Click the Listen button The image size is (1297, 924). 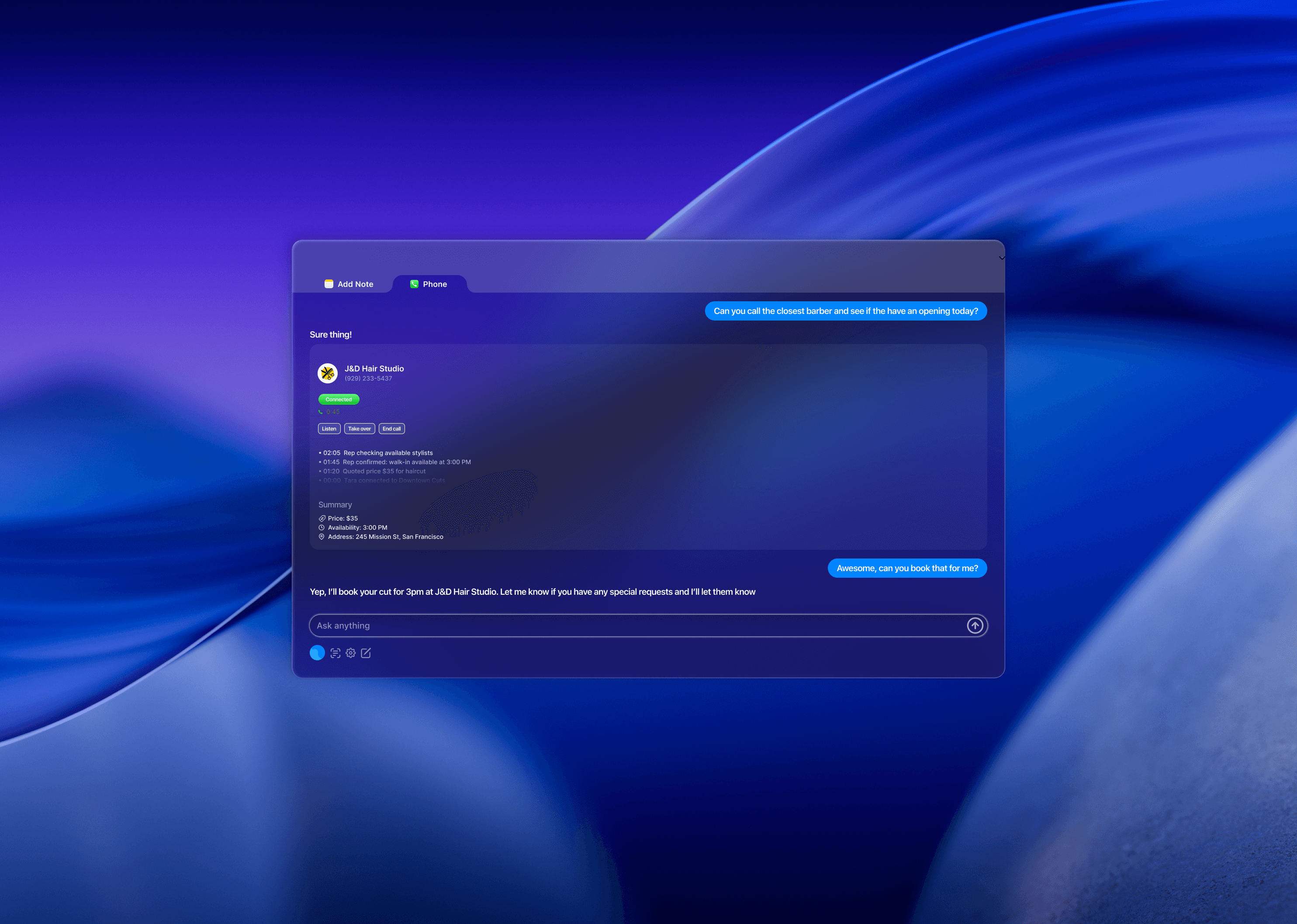click(329, 428)
